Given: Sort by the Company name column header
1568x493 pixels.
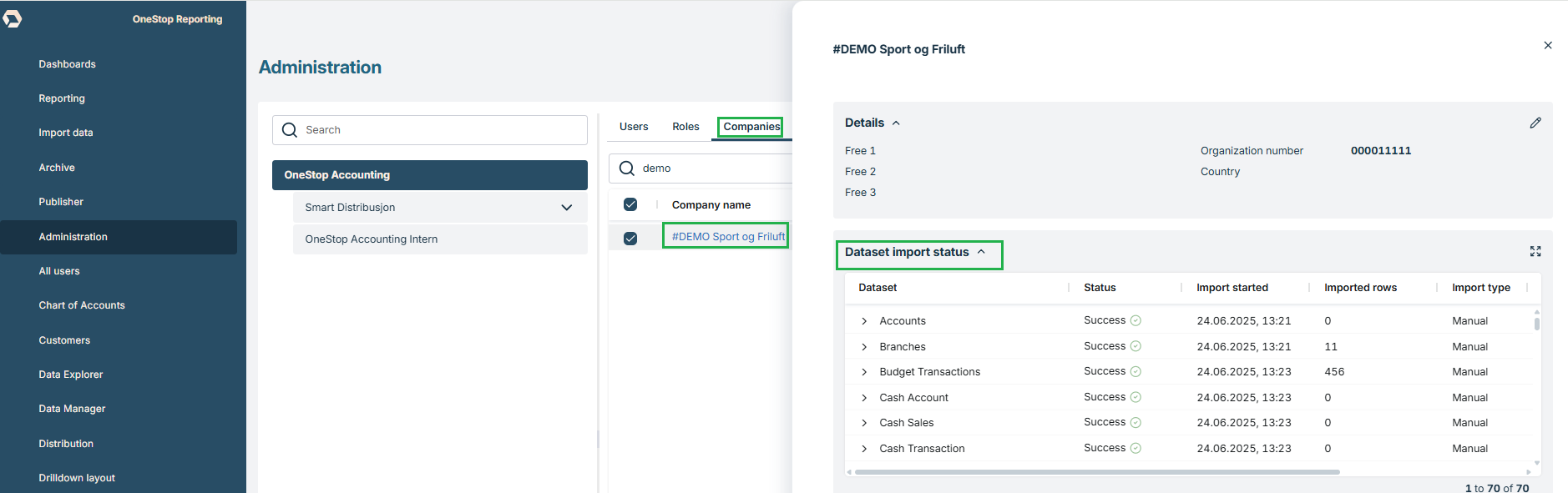Looking at the screenshot, I should coord(711,205).
